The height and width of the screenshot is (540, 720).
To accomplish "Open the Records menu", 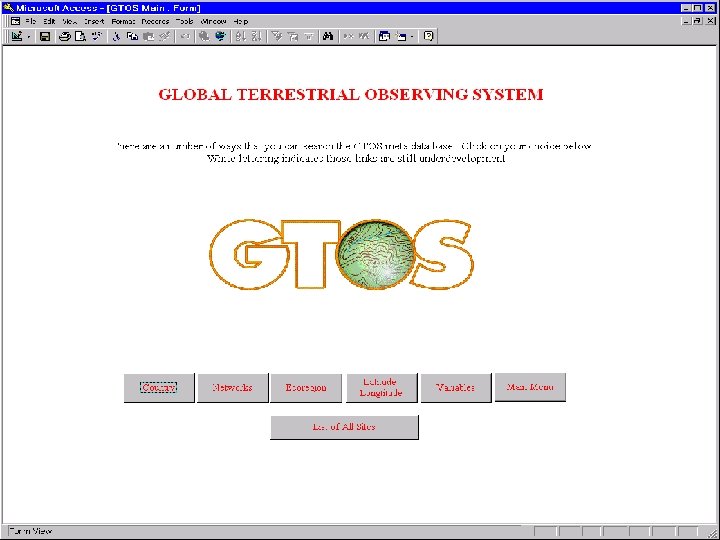I will (x=155, y=21).
